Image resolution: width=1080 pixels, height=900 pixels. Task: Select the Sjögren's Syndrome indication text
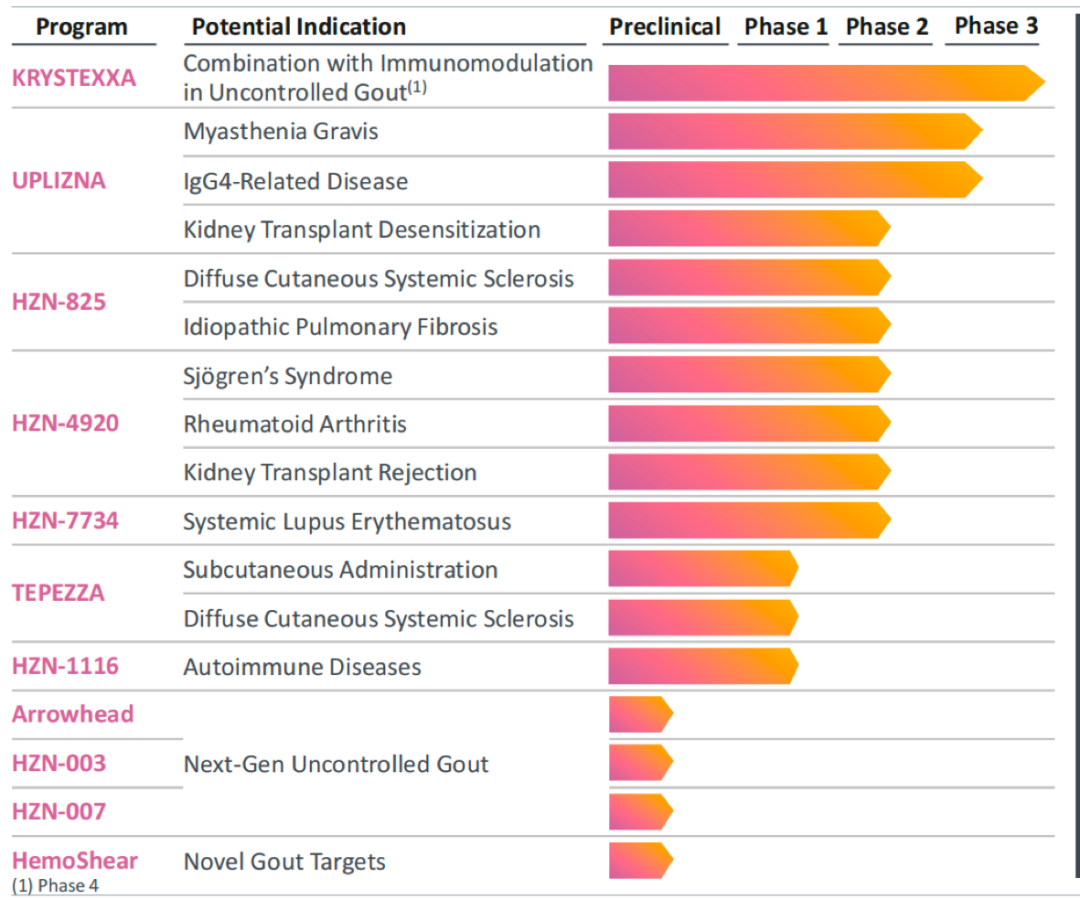[x=288, y=376]
